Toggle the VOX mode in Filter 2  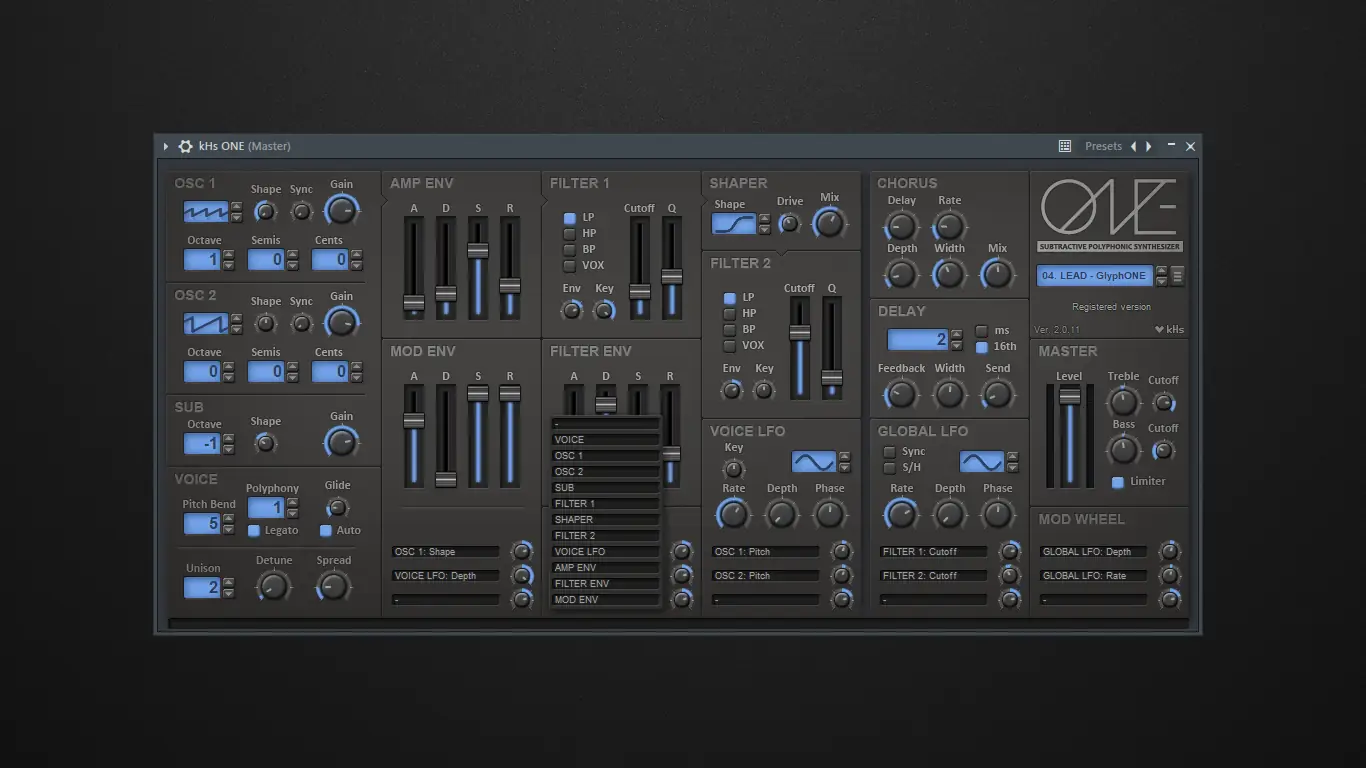[730, 346]
